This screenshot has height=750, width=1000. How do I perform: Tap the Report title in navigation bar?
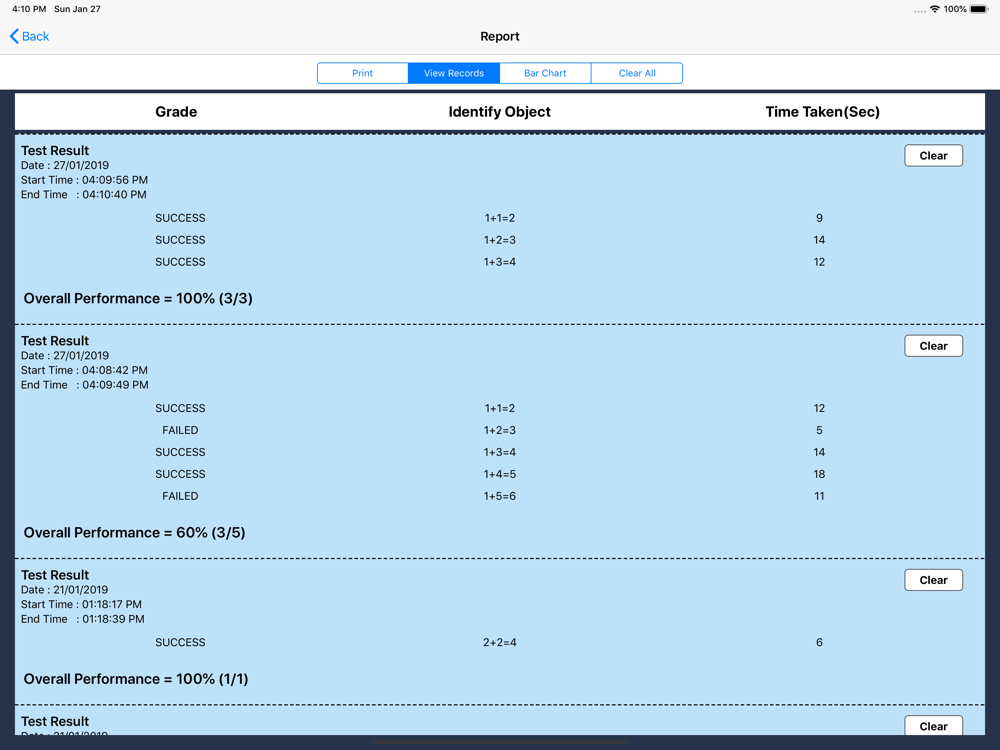coord(499,36)
